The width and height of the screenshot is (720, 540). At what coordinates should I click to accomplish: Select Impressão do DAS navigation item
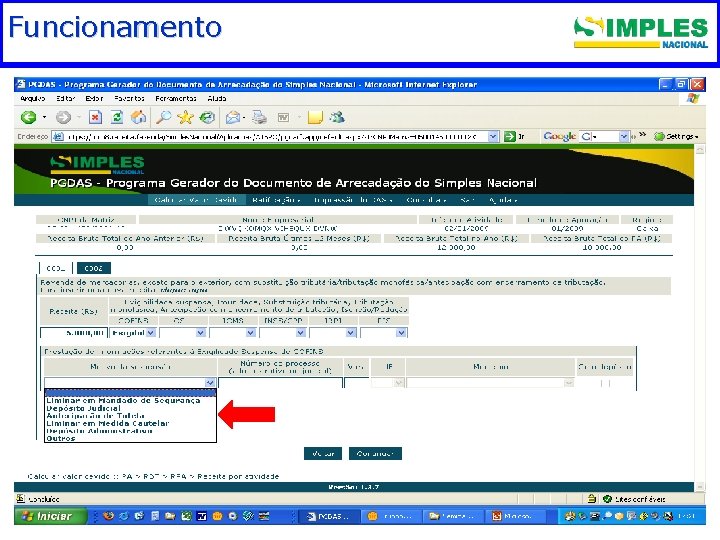coord(353,200)
